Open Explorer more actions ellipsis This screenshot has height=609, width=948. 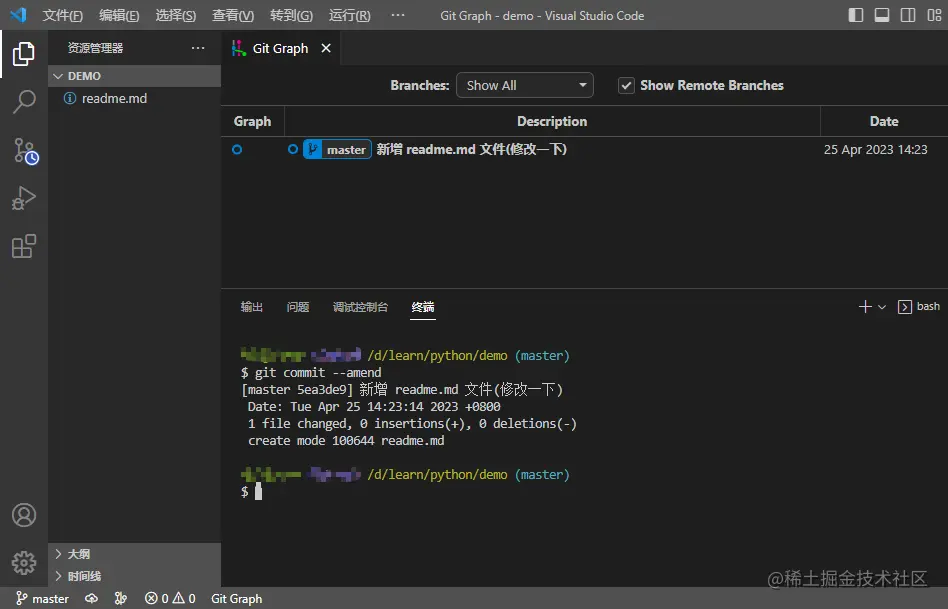click(x=198, y=48)
